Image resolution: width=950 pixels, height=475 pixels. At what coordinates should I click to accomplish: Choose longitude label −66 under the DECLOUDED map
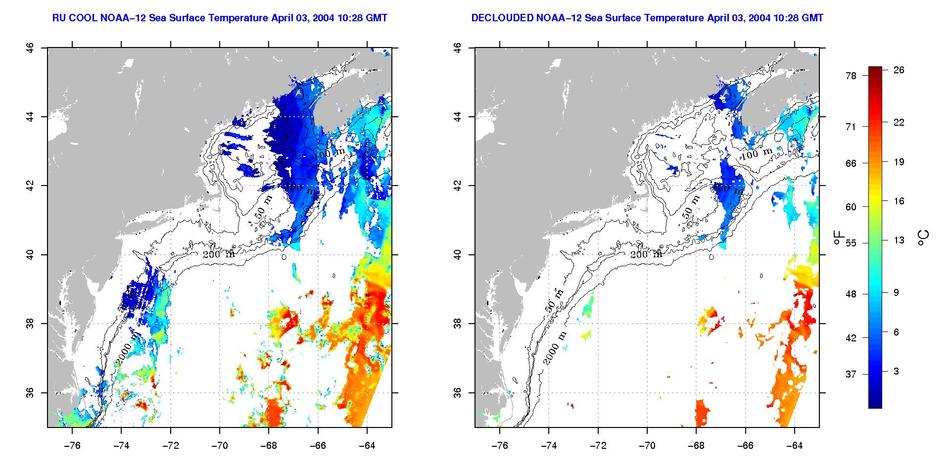coord(745,446)
